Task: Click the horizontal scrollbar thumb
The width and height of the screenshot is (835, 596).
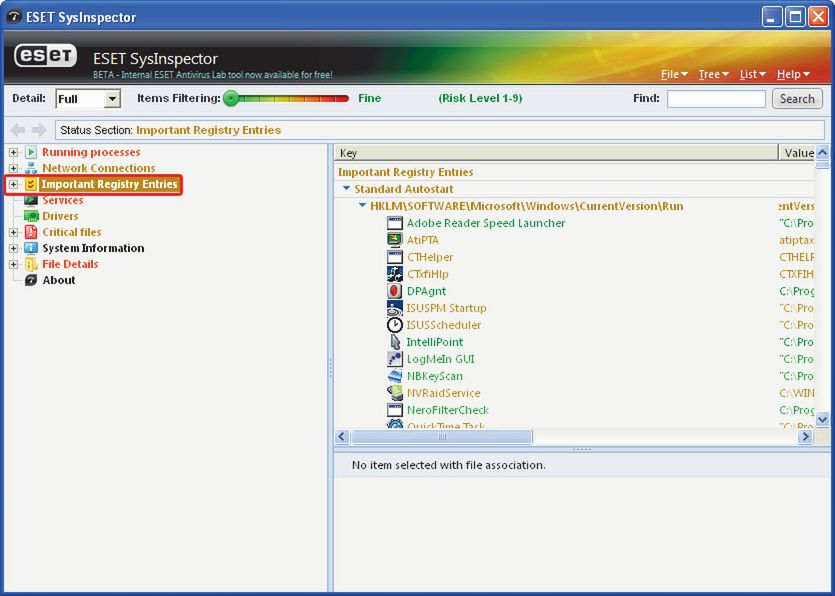Action: point(441,437)
